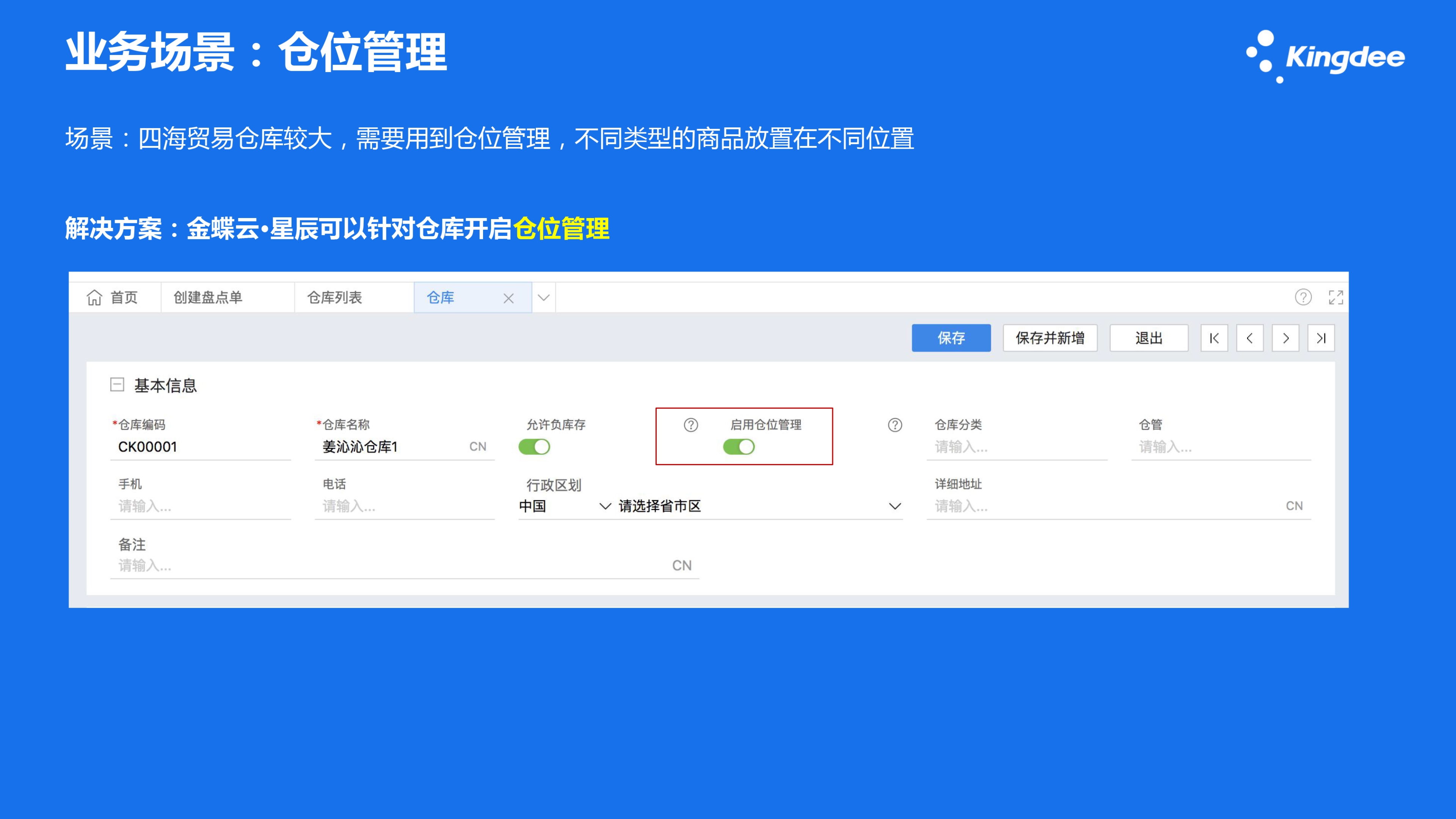Jump to first record arrow icon
Image resolution: width=1456 pixels, height=819 pixels.
click(x=1214, y=338)
